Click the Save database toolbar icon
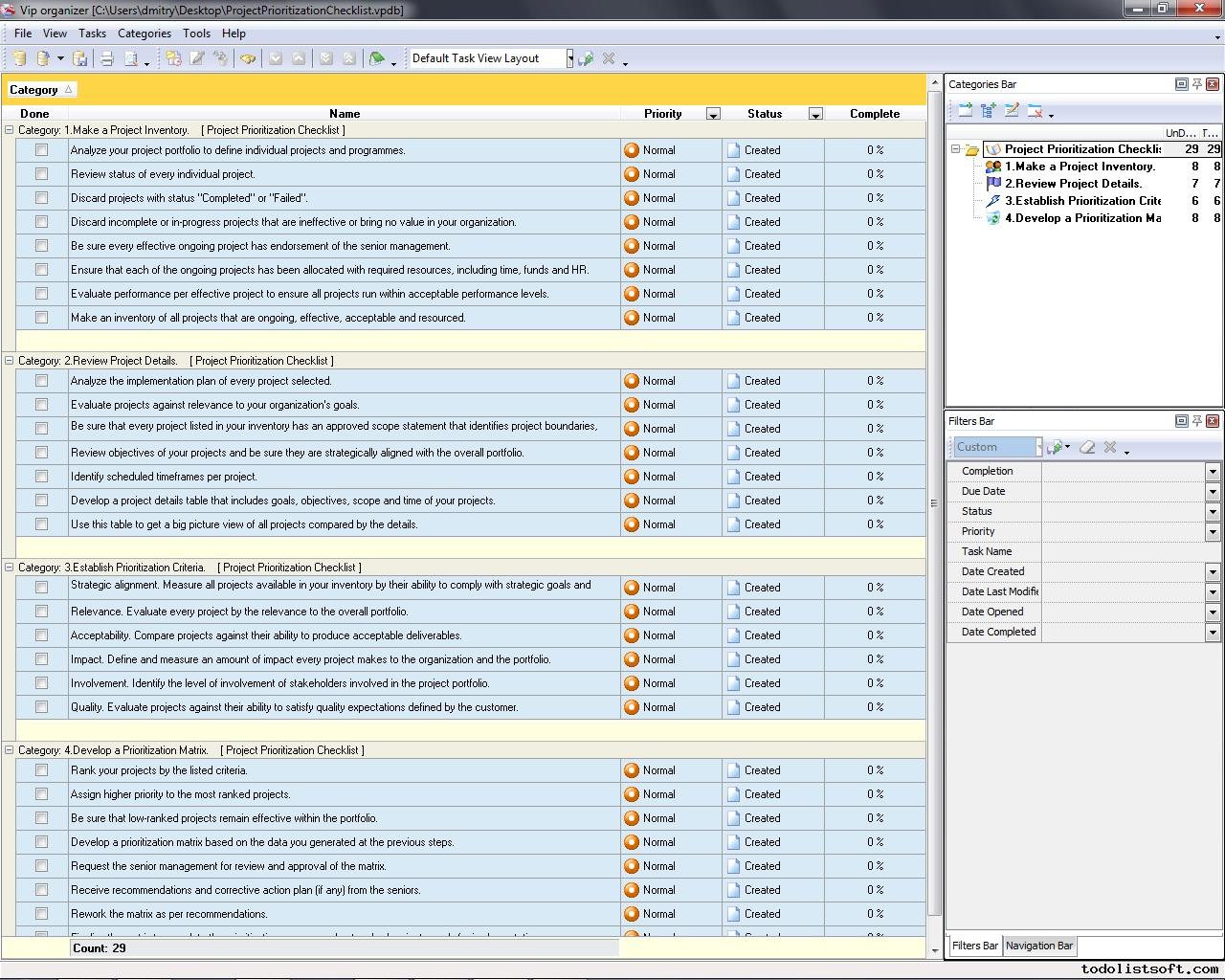The height and width of the screenshot is (980, 1225). pos(80,59)
